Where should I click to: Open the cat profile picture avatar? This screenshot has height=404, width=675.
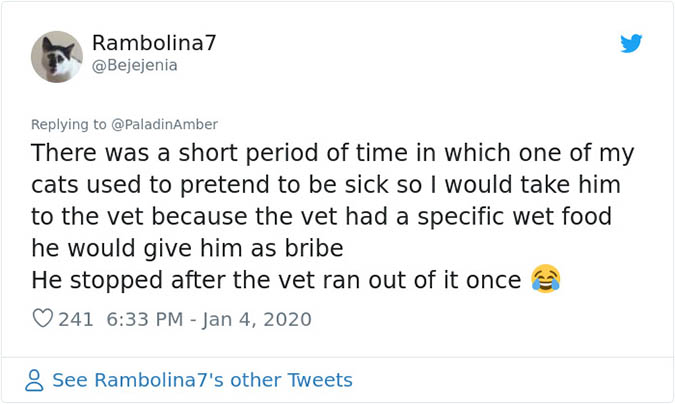(x=57, y=56)
